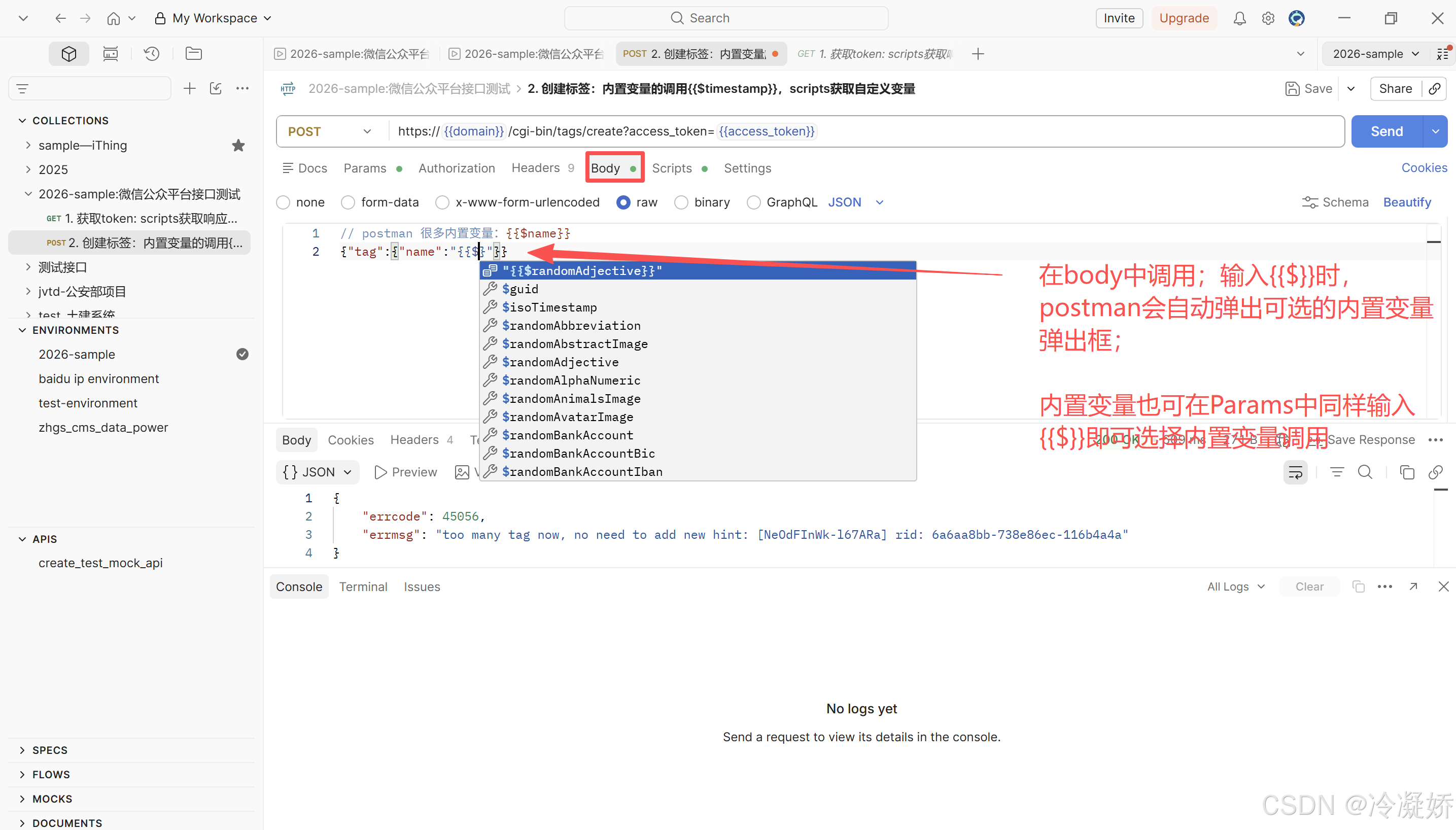Viewport: 1456px width, 830px height.
Task: Select $guid from the autocomplete list
Action: pyautogui.click(x=698, y=289)
